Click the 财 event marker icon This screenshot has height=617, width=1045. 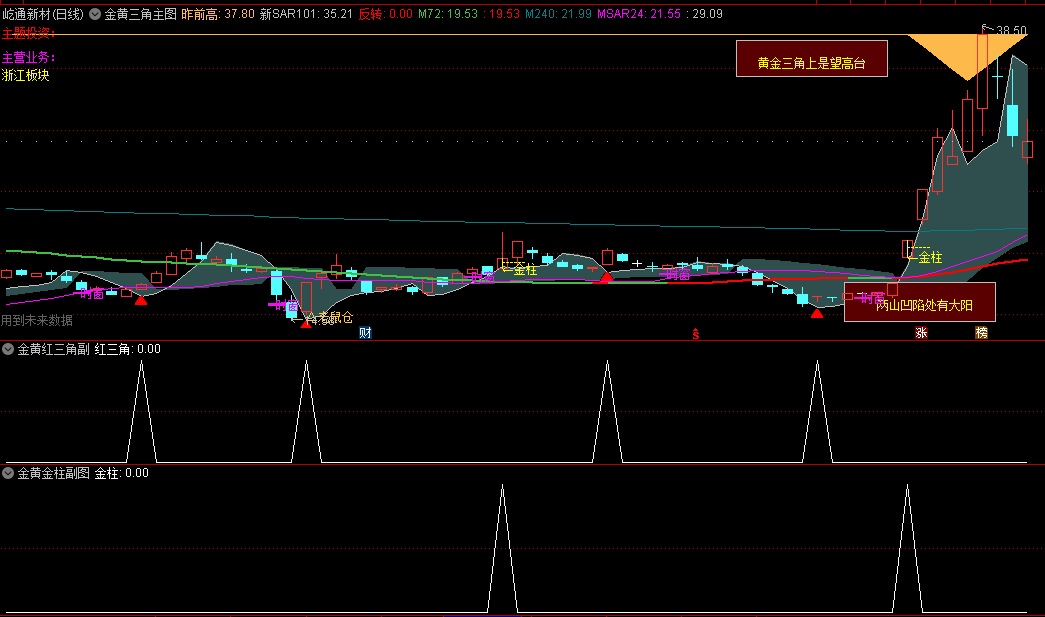pos(365,333)
